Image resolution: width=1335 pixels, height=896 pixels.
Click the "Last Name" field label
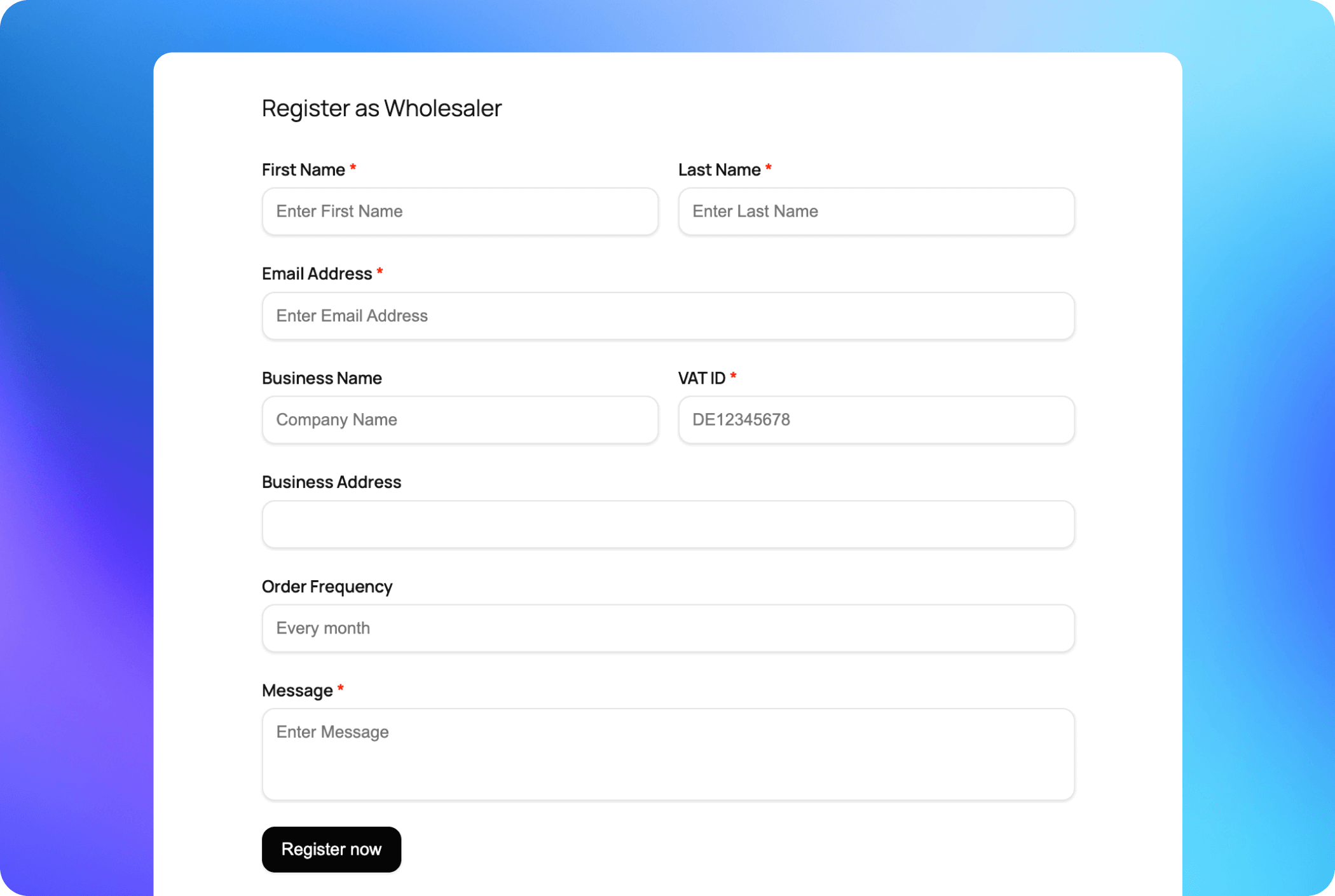[x=719, y=170]
